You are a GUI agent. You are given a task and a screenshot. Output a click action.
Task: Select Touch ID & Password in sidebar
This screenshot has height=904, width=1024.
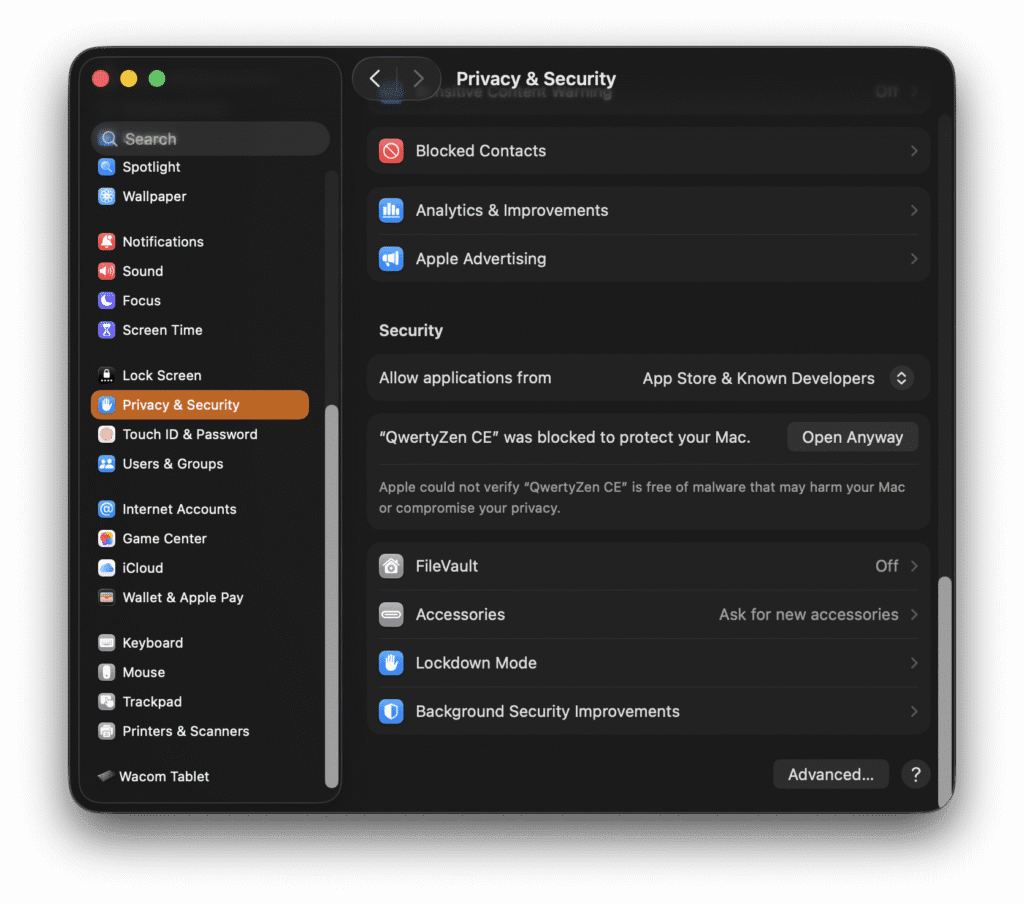[x=189, y=435]
